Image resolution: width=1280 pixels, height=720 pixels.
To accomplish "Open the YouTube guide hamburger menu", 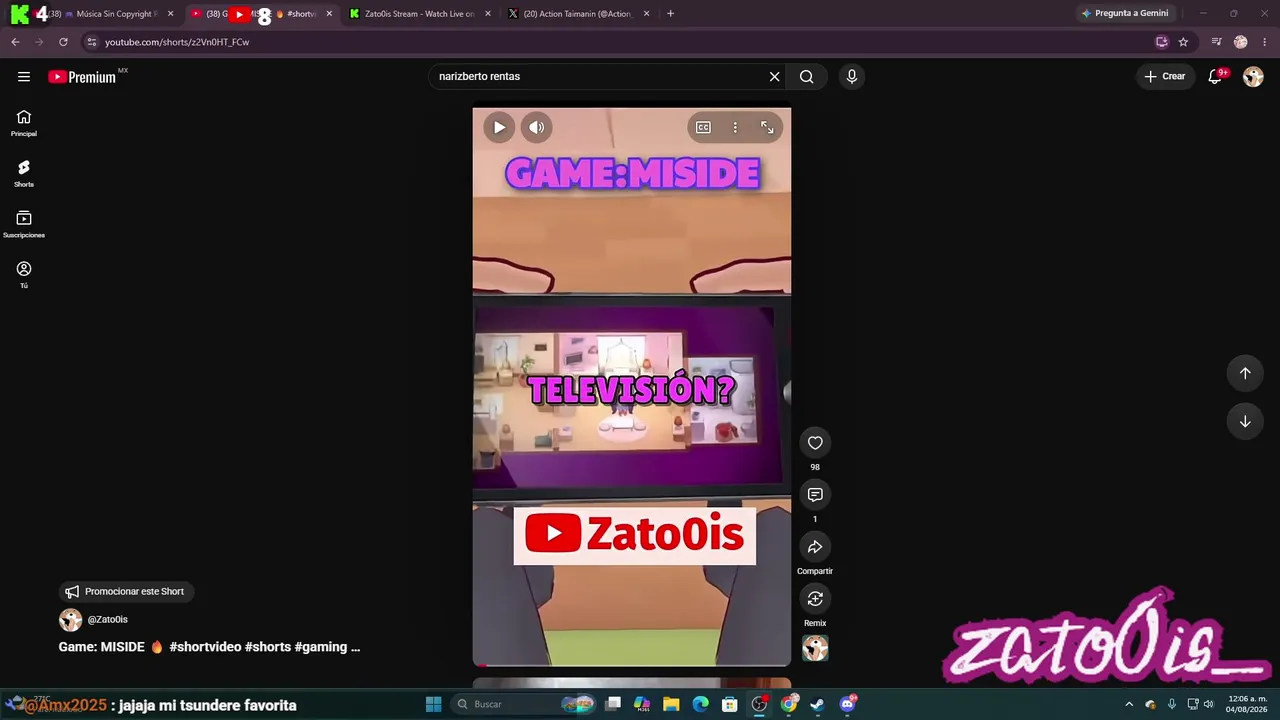I will pos(24,76).
